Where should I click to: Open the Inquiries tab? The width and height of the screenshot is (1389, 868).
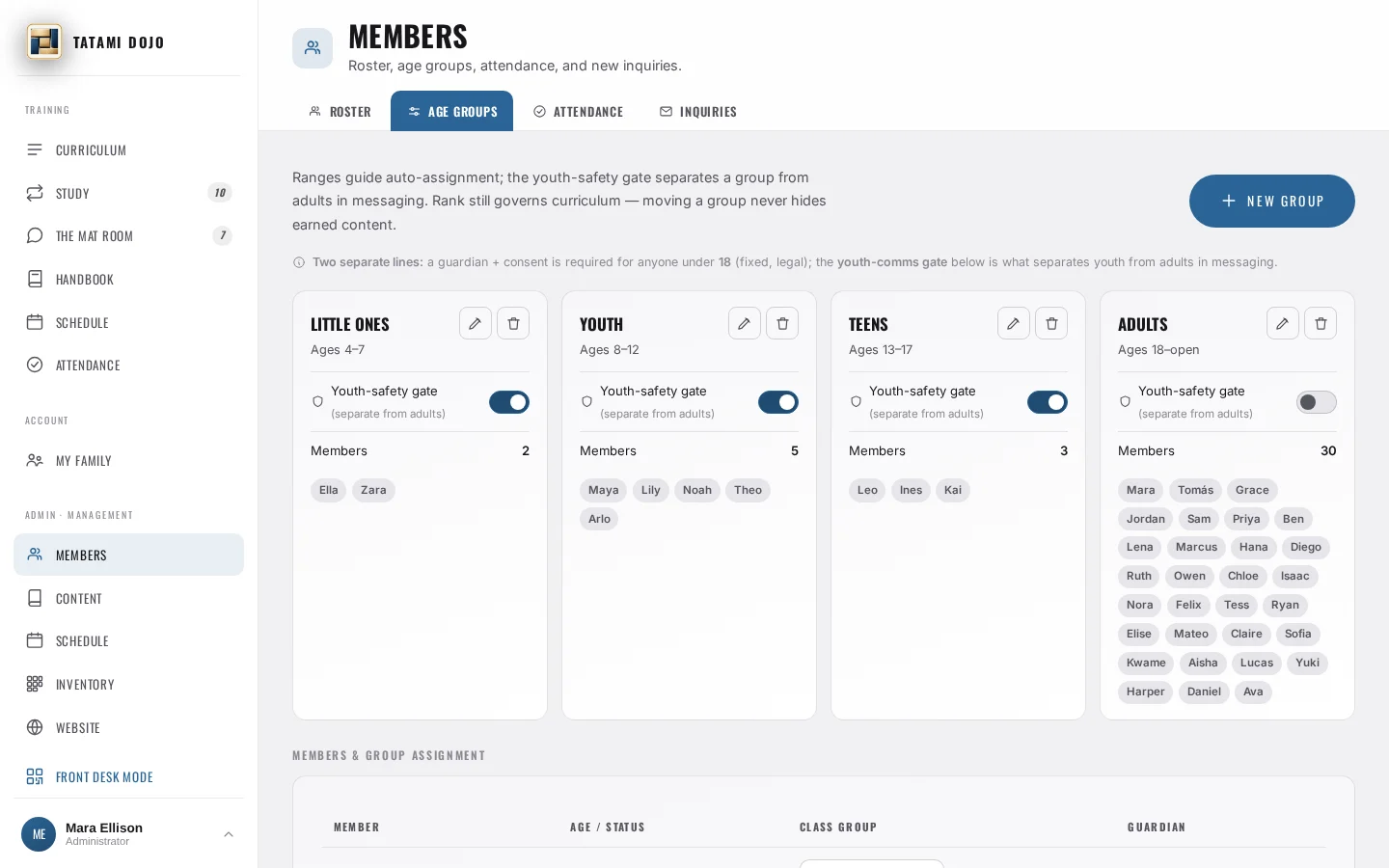pos(698,112)
